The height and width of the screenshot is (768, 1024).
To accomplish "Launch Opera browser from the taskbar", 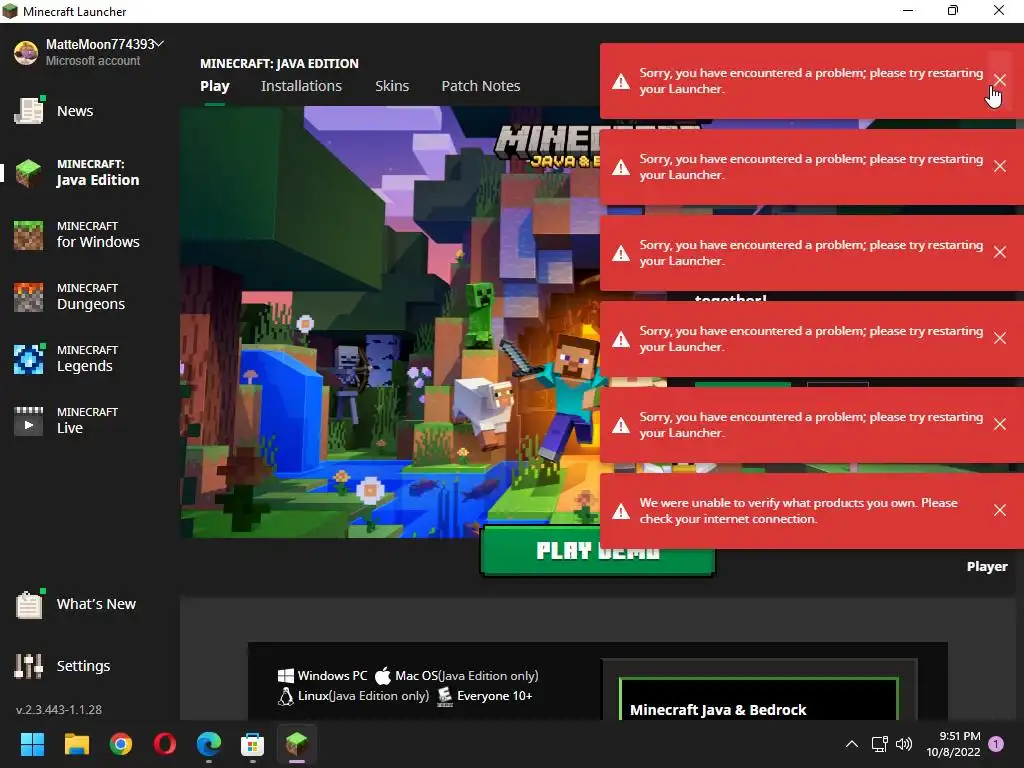I will pos(165,744).
